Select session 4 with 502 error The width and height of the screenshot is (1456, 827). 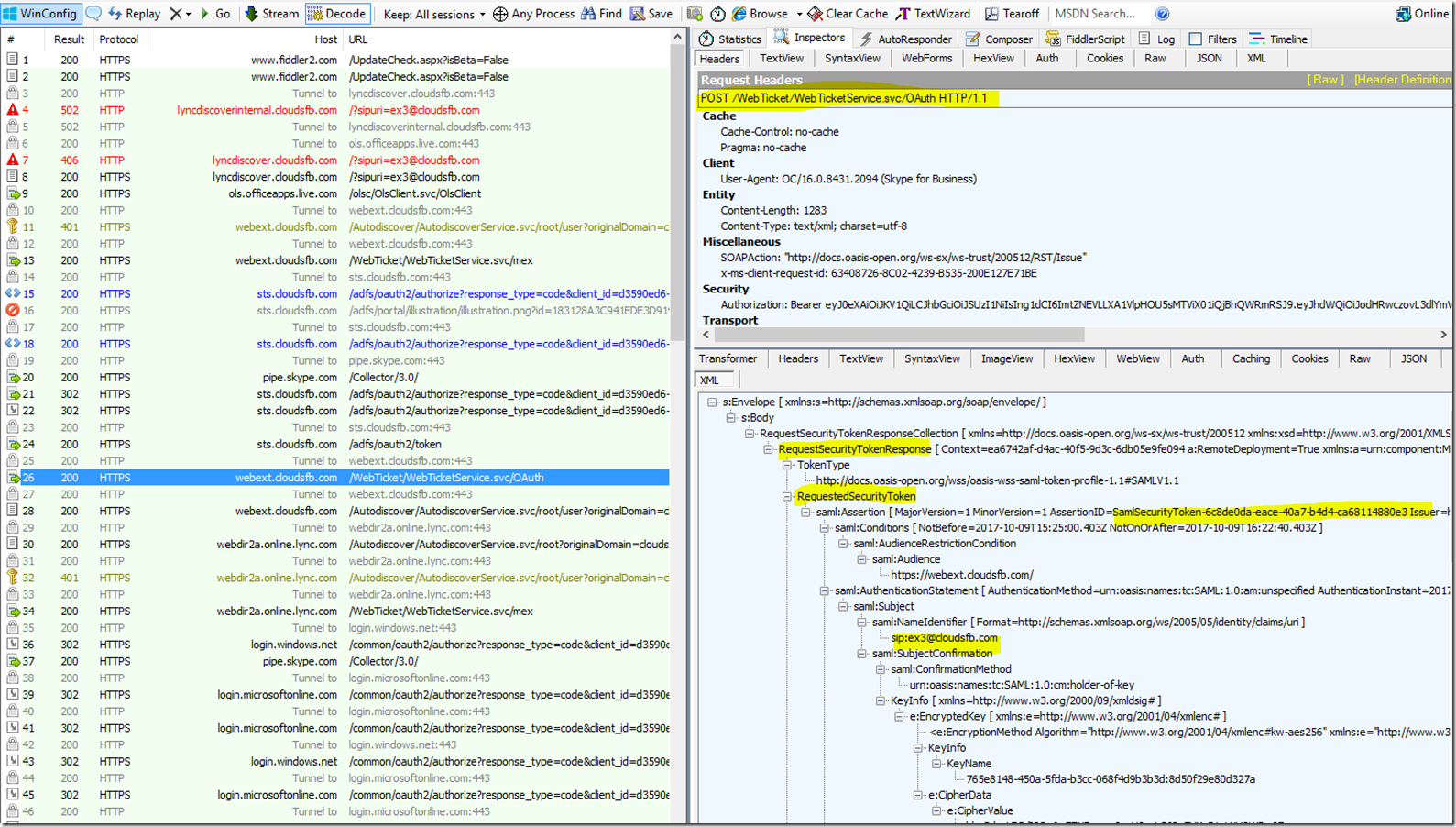pyautogui.click(x=336, y=110)
